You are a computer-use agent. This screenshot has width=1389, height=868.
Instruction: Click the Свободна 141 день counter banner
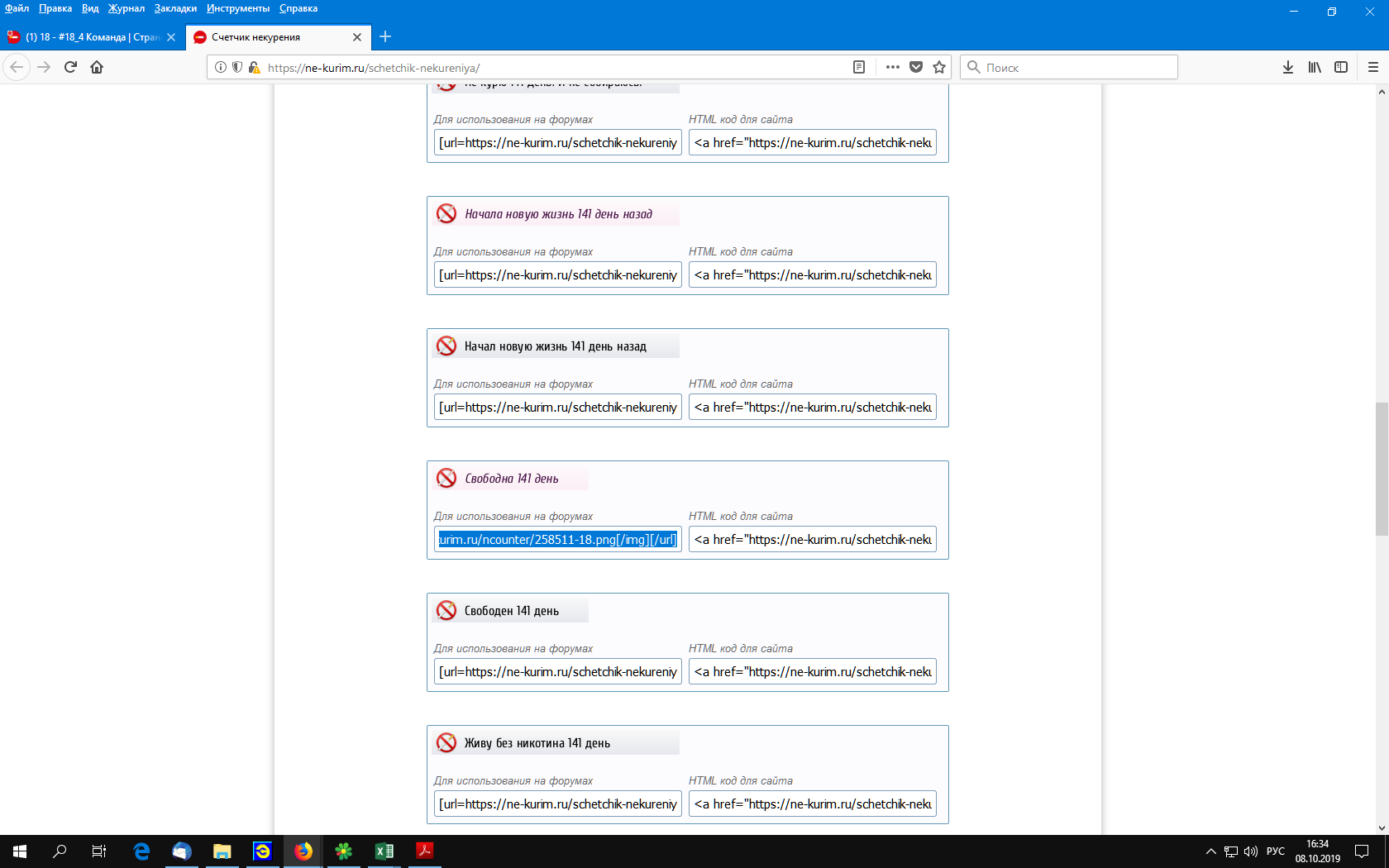510,479
